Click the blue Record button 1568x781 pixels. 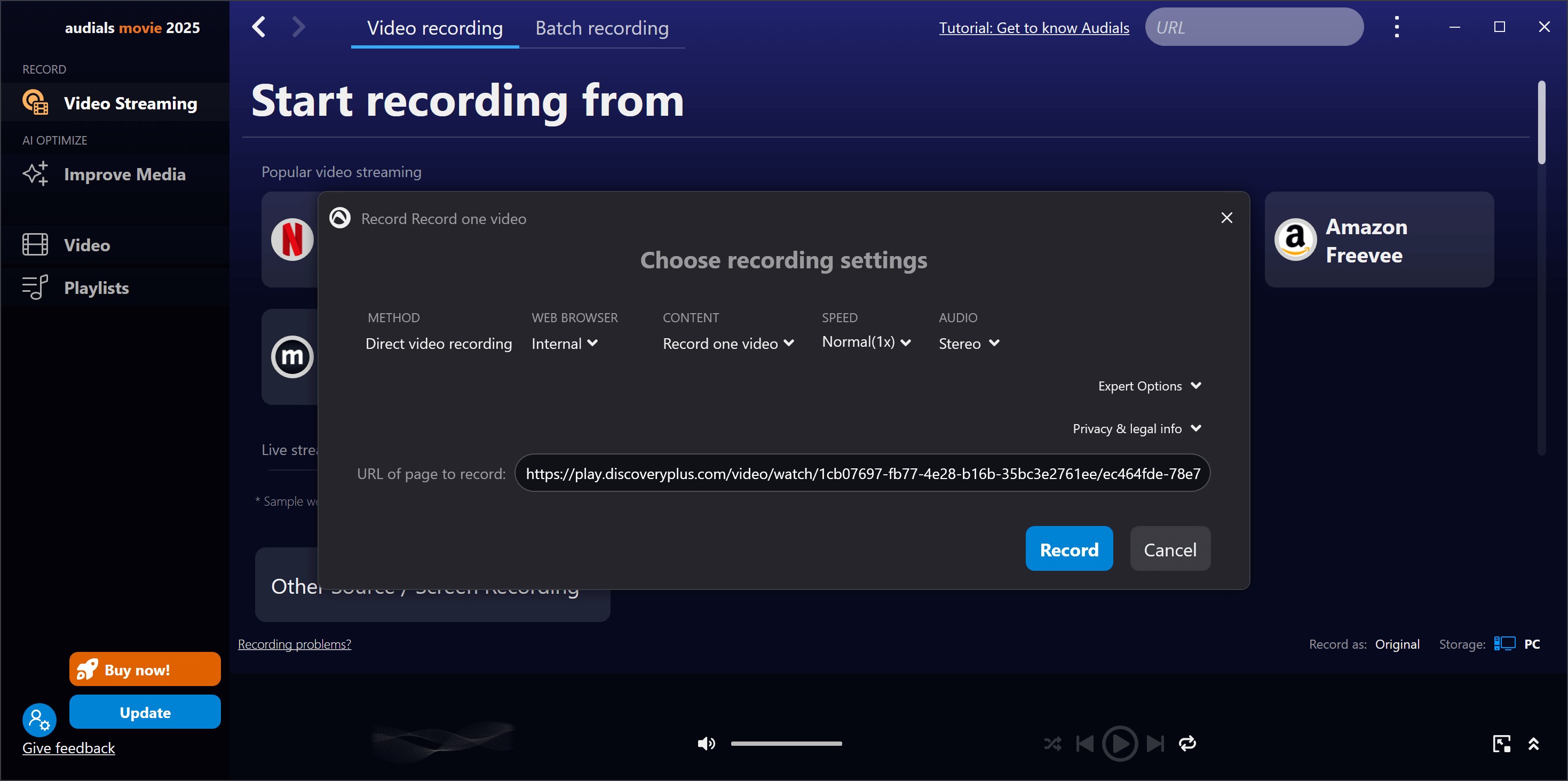click(1068, 549)
